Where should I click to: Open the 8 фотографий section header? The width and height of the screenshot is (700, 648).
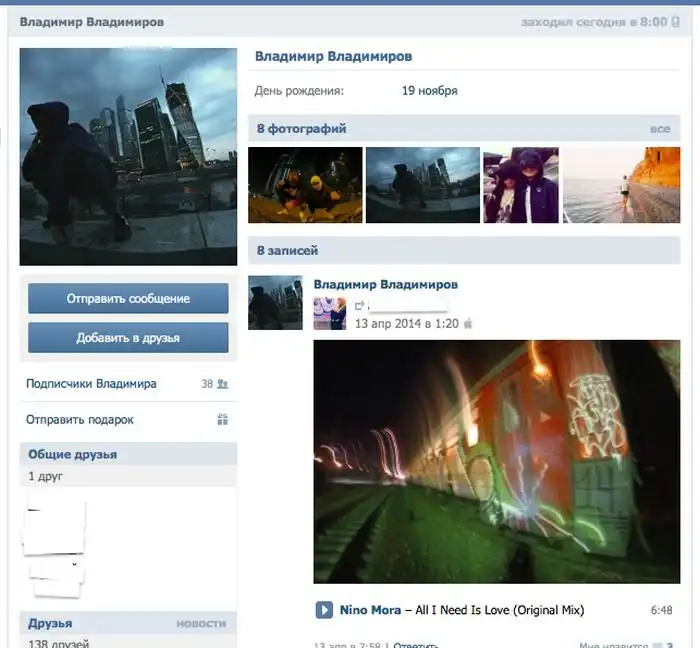[301, 129]
